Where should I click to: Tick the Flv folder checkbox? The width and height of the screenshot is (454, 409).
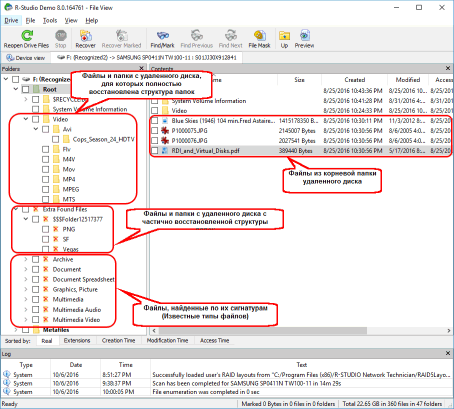(x=46, y=149)
